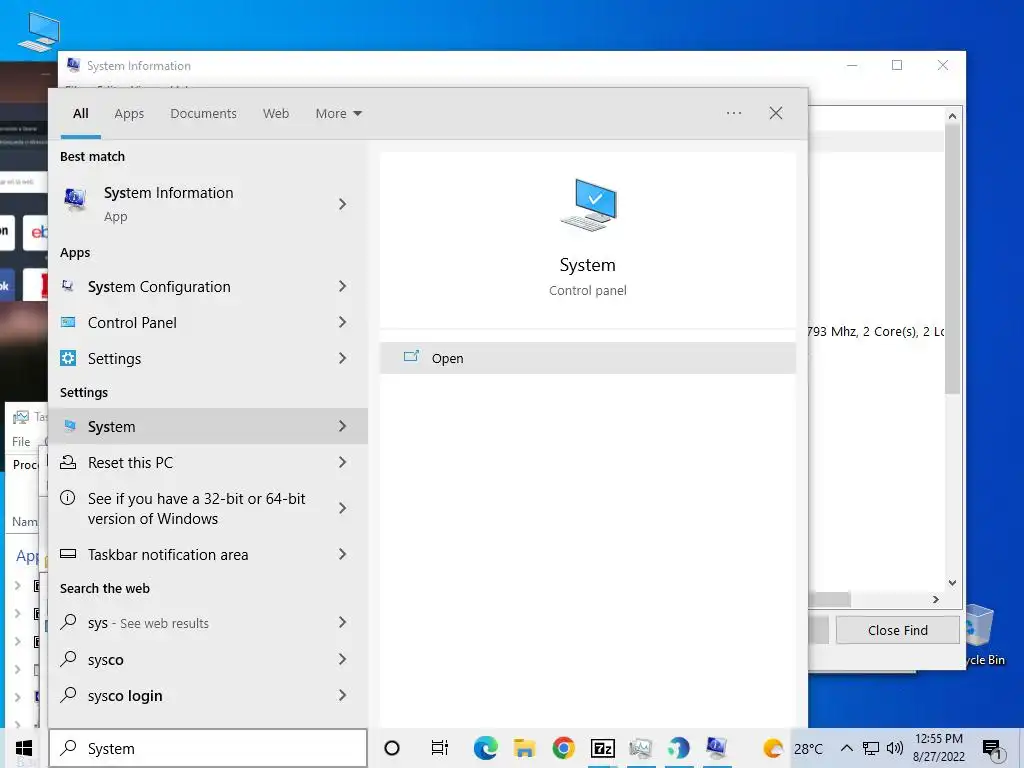1024x768 pixels.
Task: Open File menu in Task Manager window
Action: pyautogui.click(x=21, y=442)
